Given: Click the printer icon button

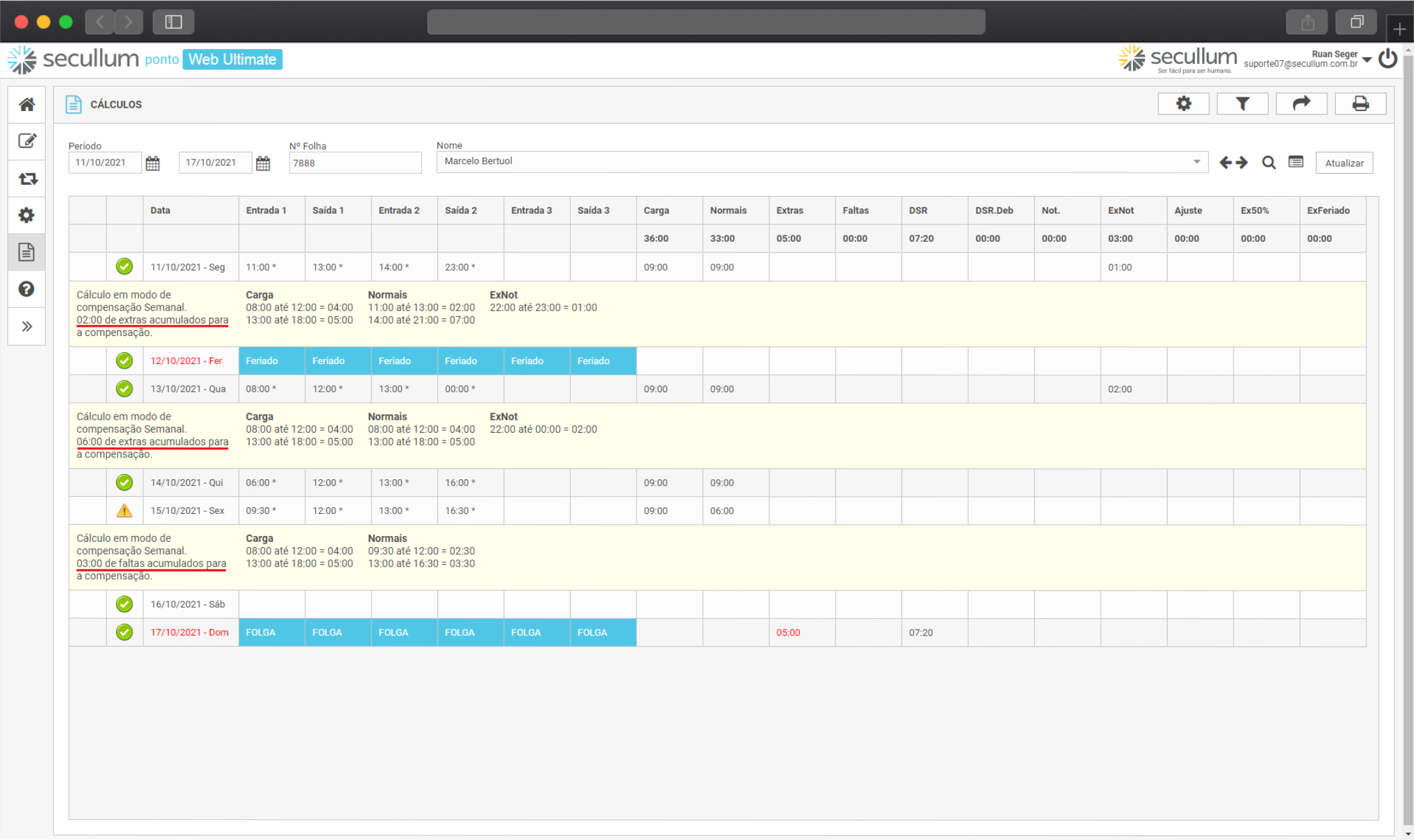Looking at the screenshot, I should coord(1360,103).
